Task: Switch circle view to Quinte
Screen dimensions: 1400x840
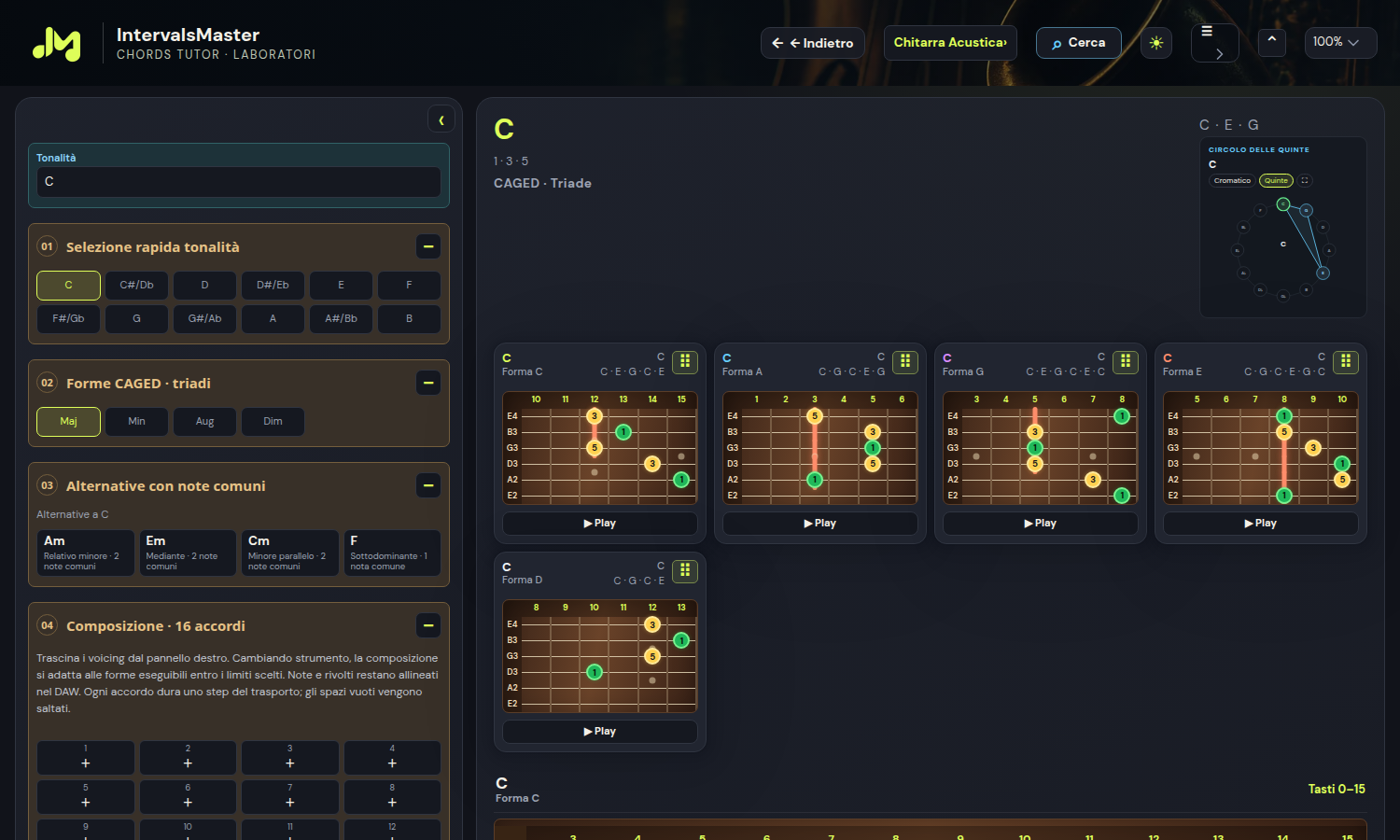Action: tap(1276, 181)
